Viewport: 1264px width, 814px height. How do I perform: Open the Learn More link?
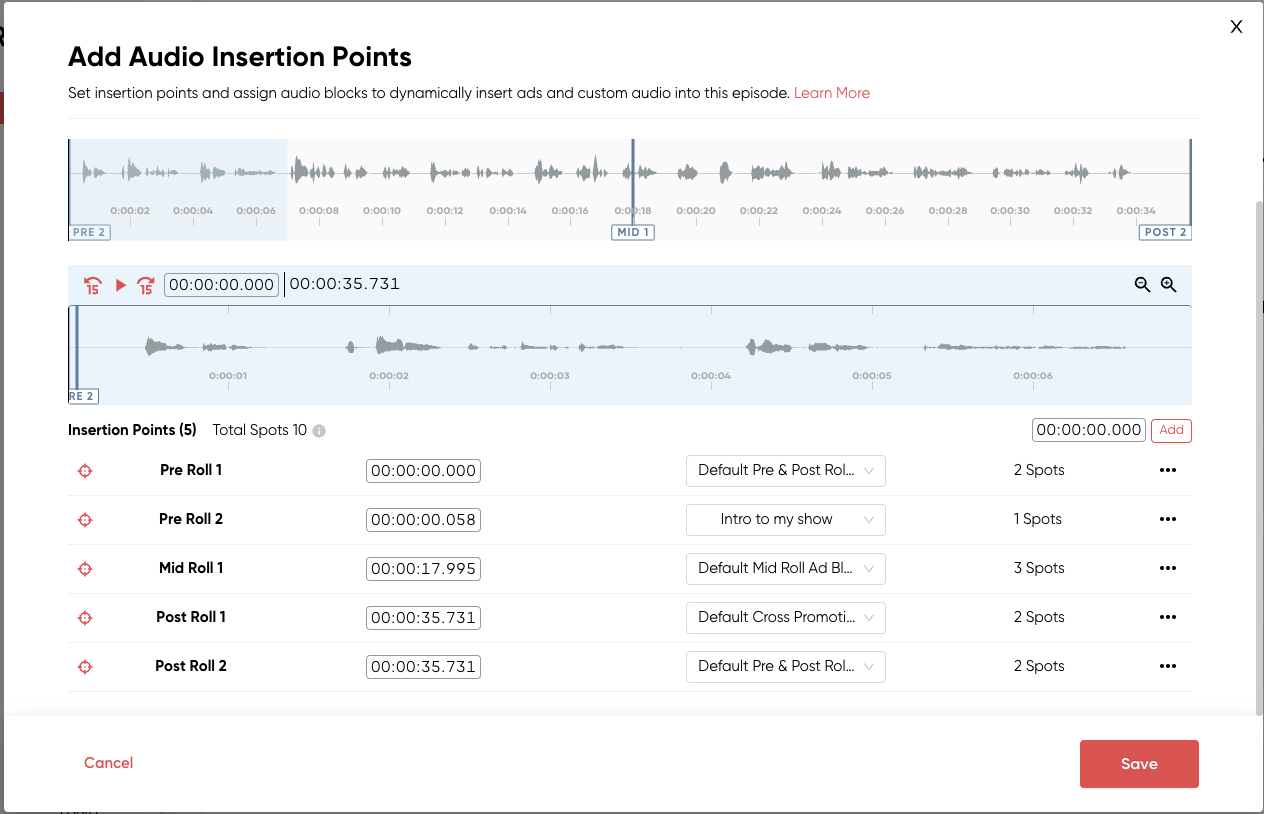[831, 93]
